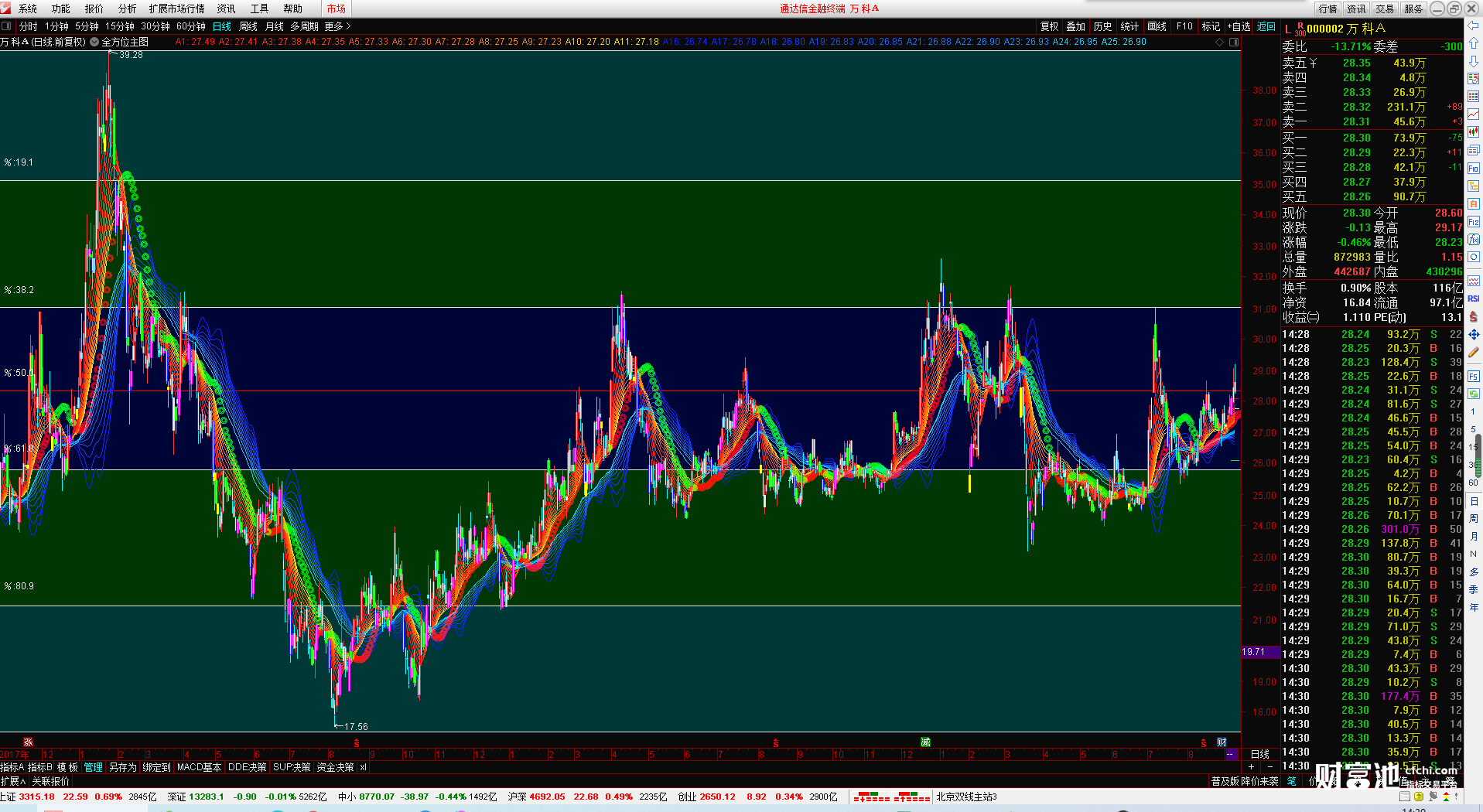Click the 涨 marker on the timeline

click(28, 742)
